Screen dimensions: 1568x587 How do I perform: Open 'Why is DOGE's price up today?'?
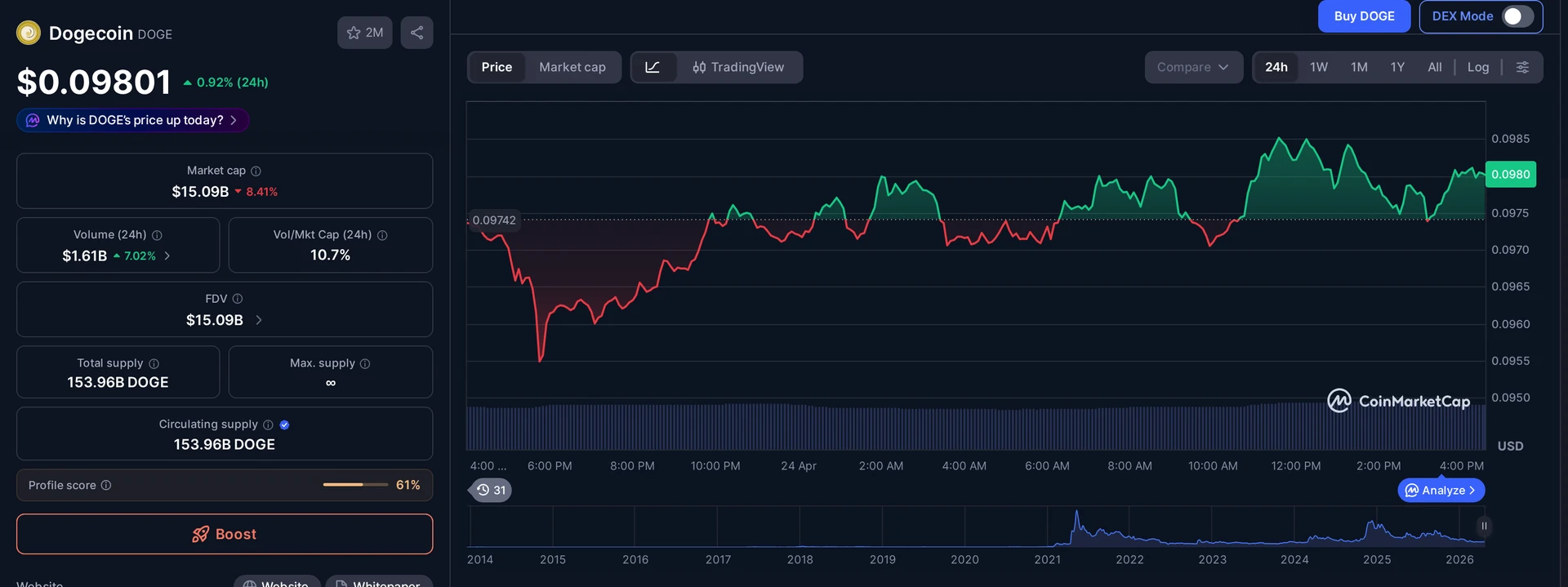point(133,120)
